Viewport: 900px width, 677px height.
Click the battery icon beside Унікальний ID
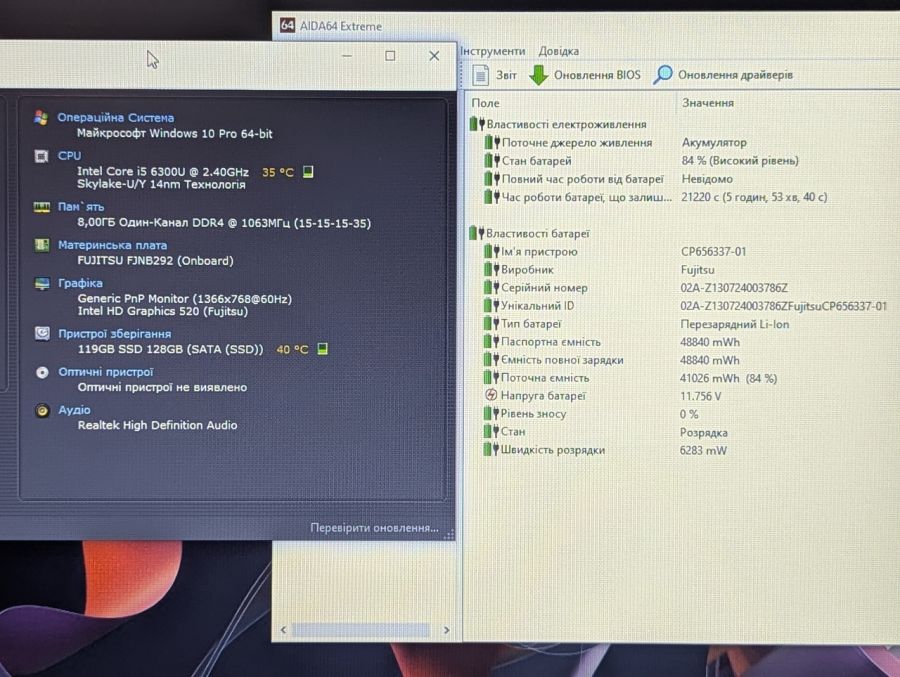[491, 305]
